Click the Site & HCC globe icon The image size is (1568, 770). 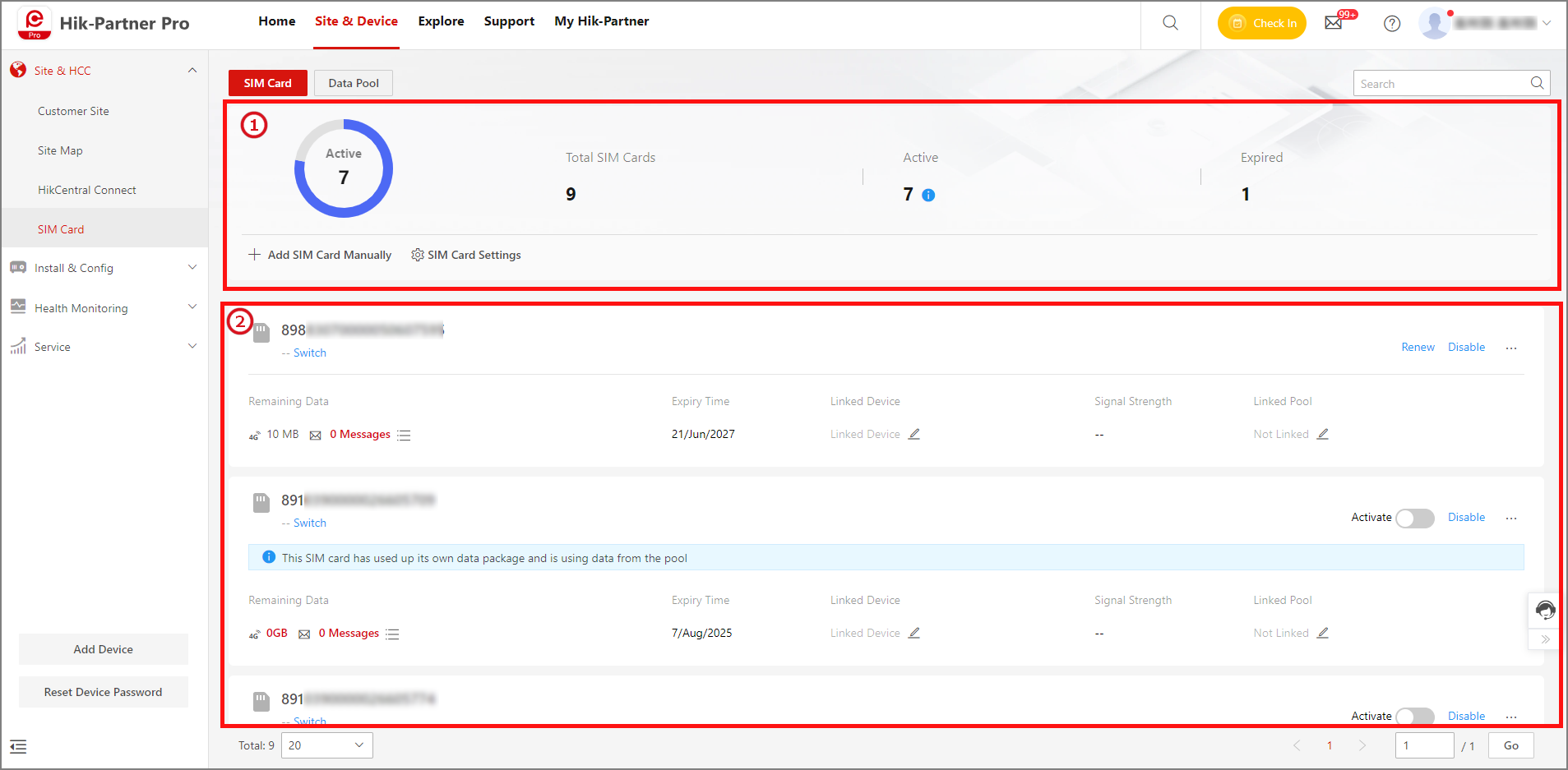coord(18,70)
